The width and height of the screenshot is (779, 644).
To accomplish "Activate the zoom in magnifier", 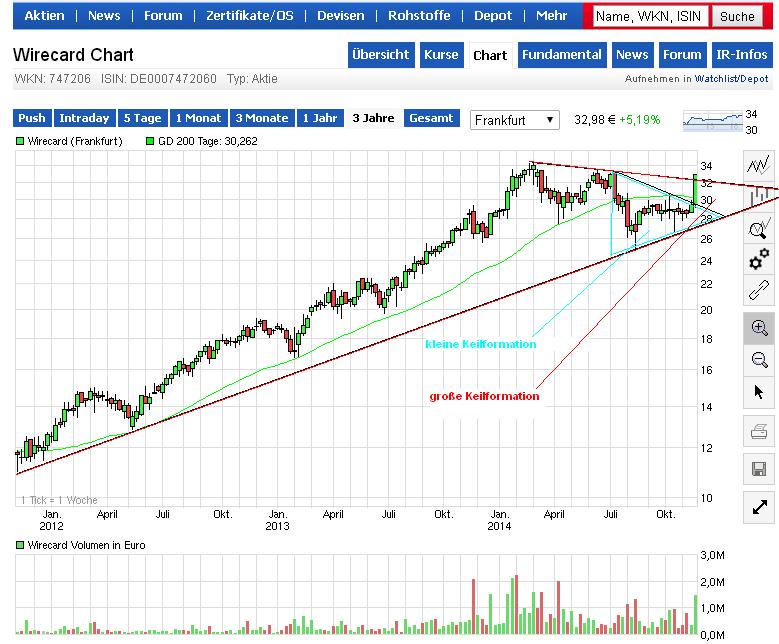I will point(759,328).
